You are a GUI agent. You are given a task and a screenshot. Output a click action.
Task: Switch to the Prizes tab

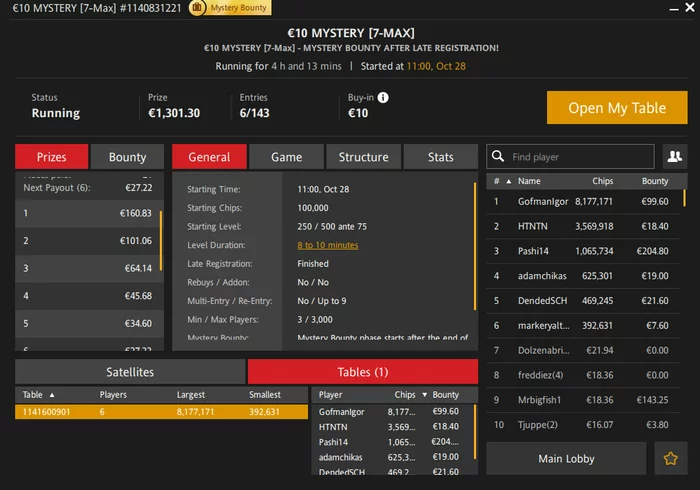point(51,157)
